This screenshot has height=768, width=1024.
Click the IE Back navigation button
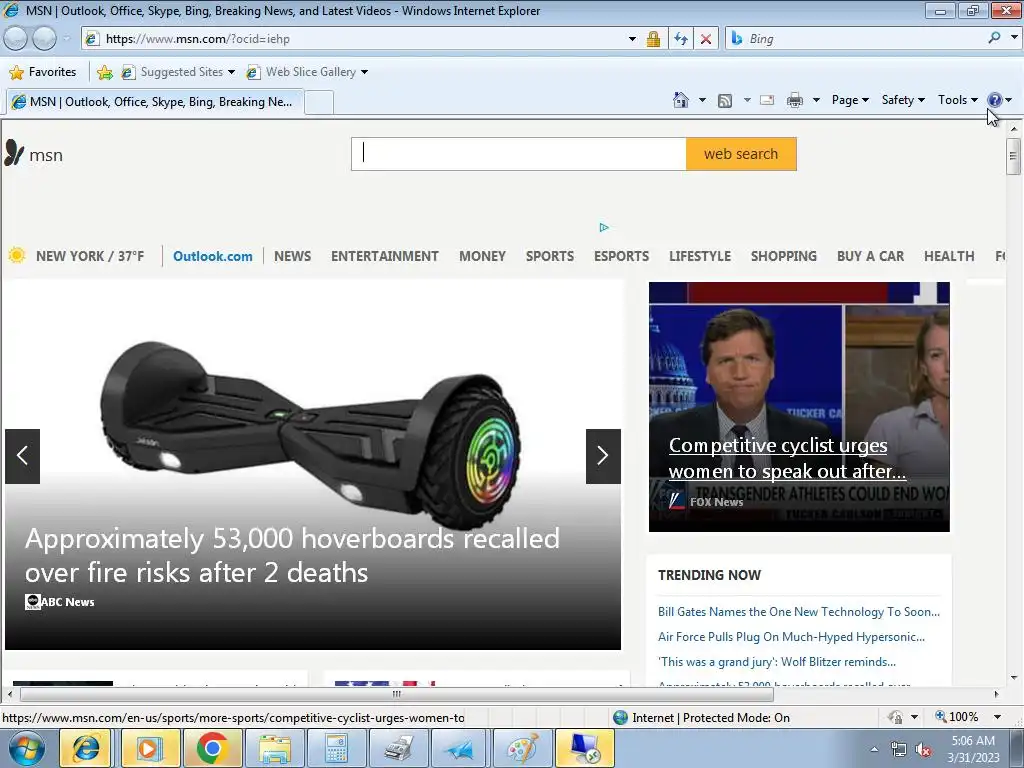pyautogui.click(x=16, y=39)
